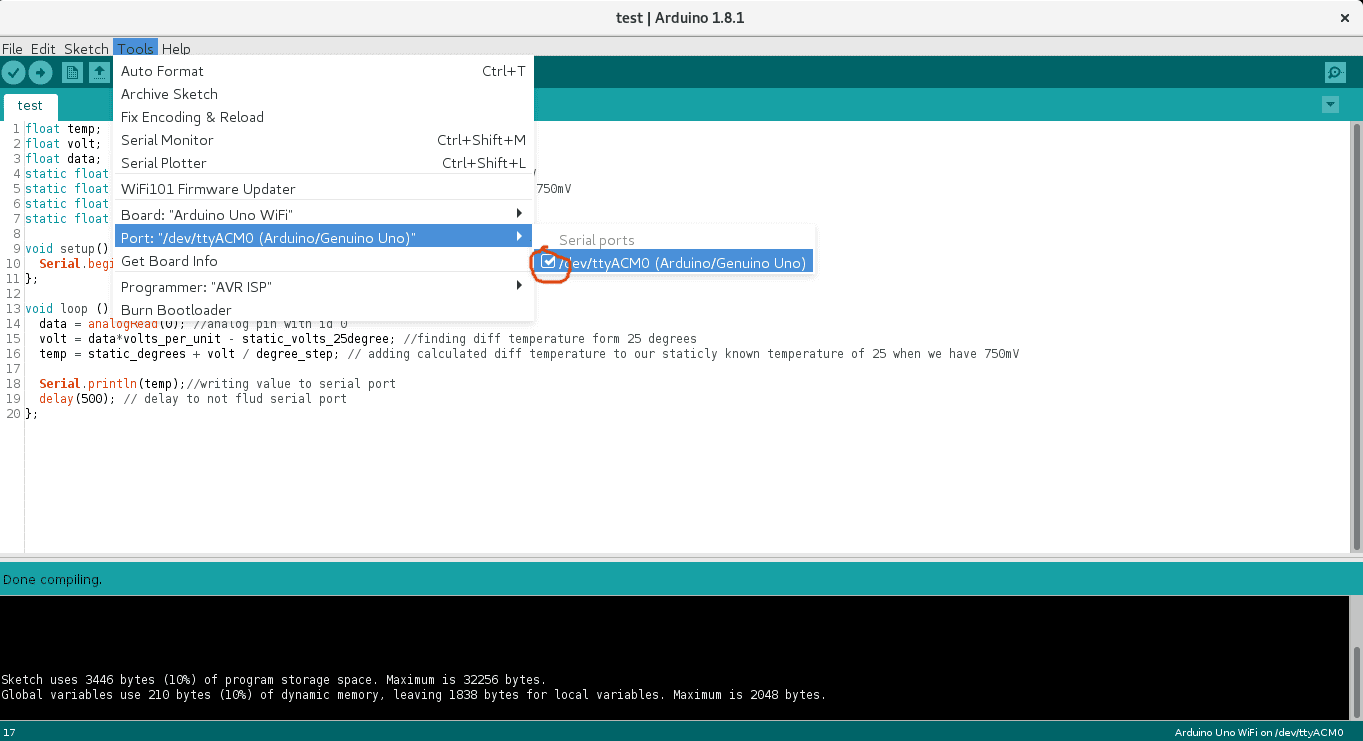Select Auto Format from the Tools menu
This screenshot has height=741, width=1363.
tap(162, 71)
